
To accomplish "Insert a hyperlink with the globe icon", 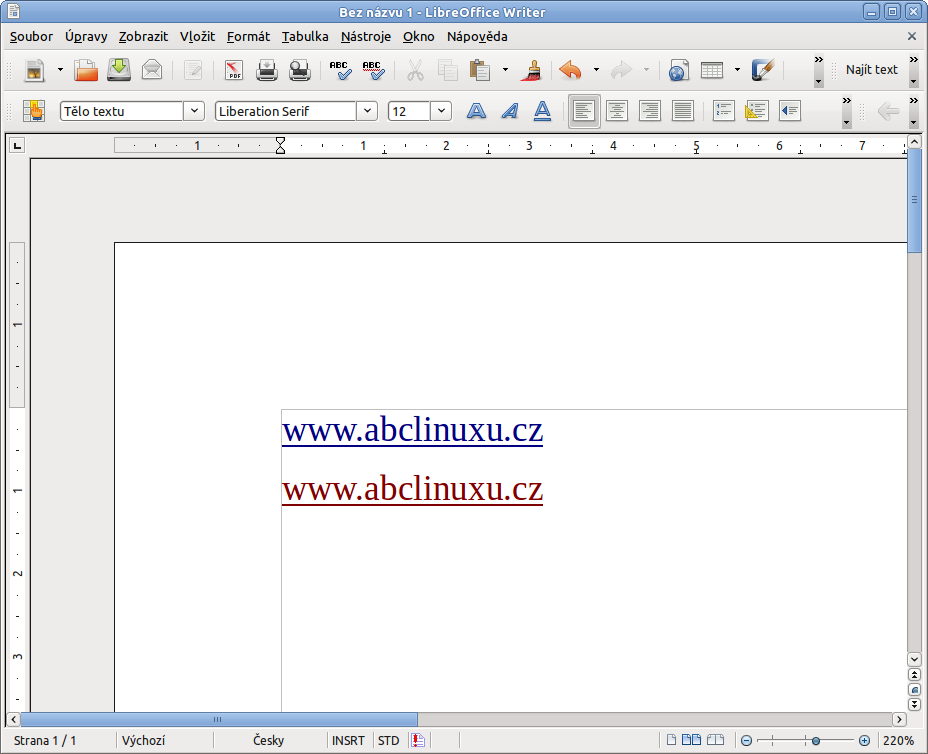I will pyautogui.click(x=679, y=70).
